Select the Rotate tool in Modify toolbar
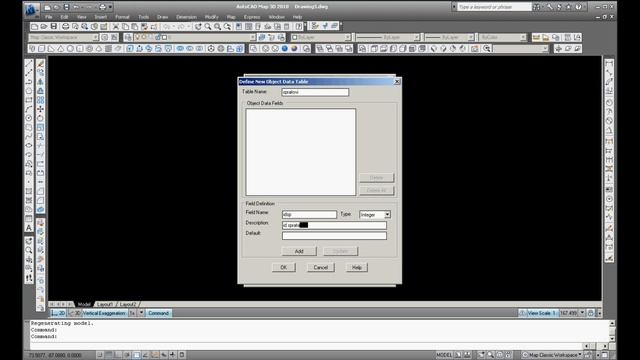Image resolution: width=640 pixels, height=360 pixels. click(40, 118)
